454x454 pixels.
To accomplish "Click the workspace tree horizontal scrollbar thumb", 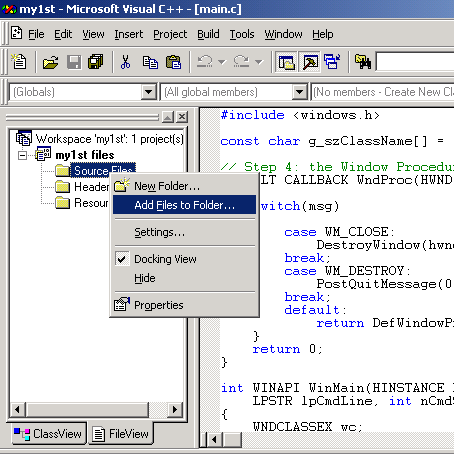I will click(x=87, y=409).
